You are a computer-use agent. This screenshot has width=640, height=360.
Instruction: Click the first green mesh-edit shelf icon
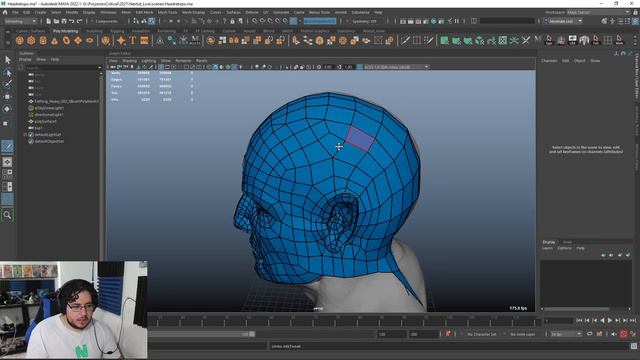pos(444,40)
